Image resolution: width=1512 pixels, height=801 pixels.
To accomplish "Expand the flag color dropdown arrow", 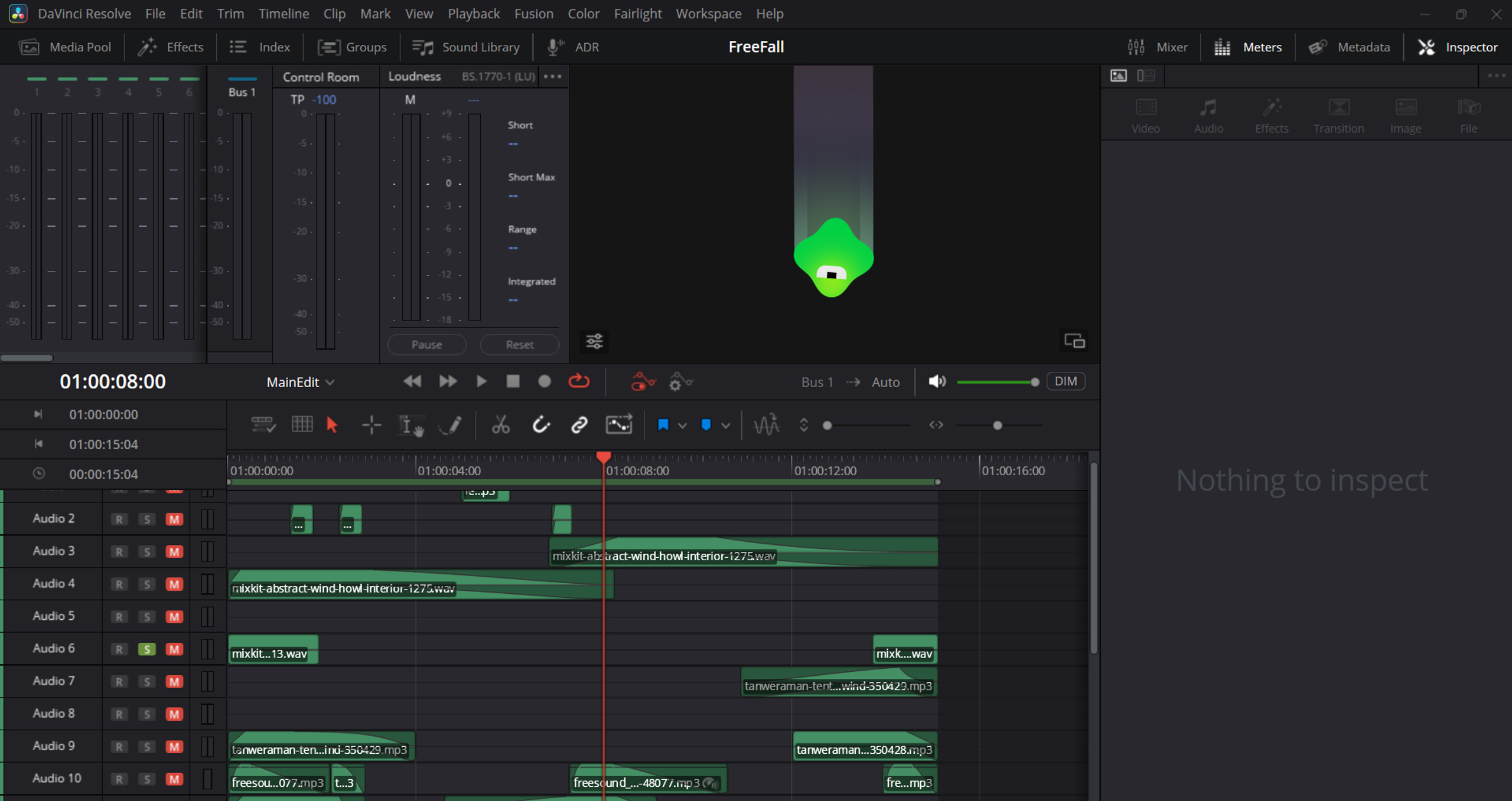I will pyautogui.click(x=682, y=426).
